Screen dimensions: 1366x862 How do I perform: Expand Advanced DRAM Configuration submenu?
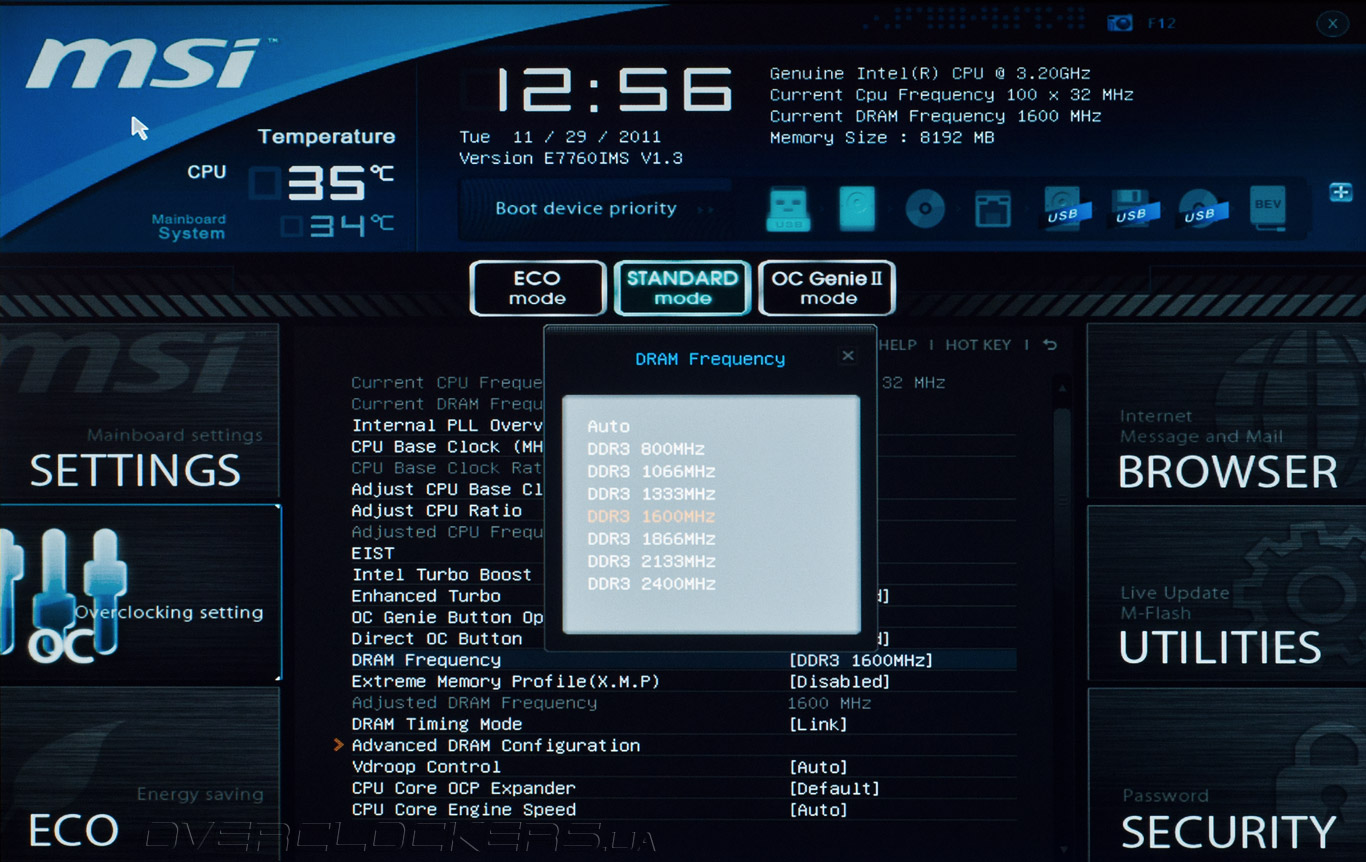[495, 746]
